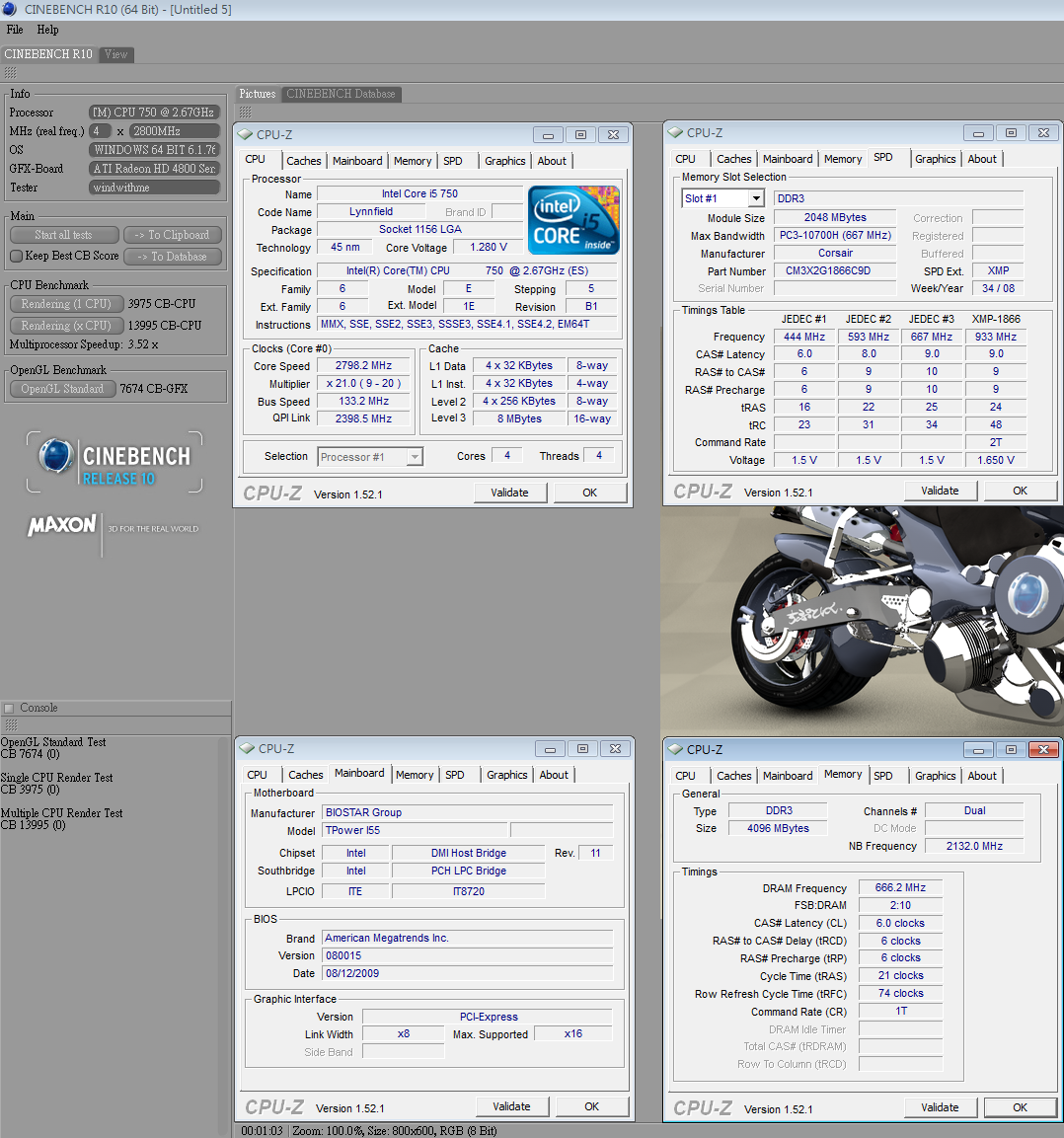The image size is (1064, 1138).
Task: Click the QPI Link 2398.5 MHz value
Action: [x=363, y=418]
